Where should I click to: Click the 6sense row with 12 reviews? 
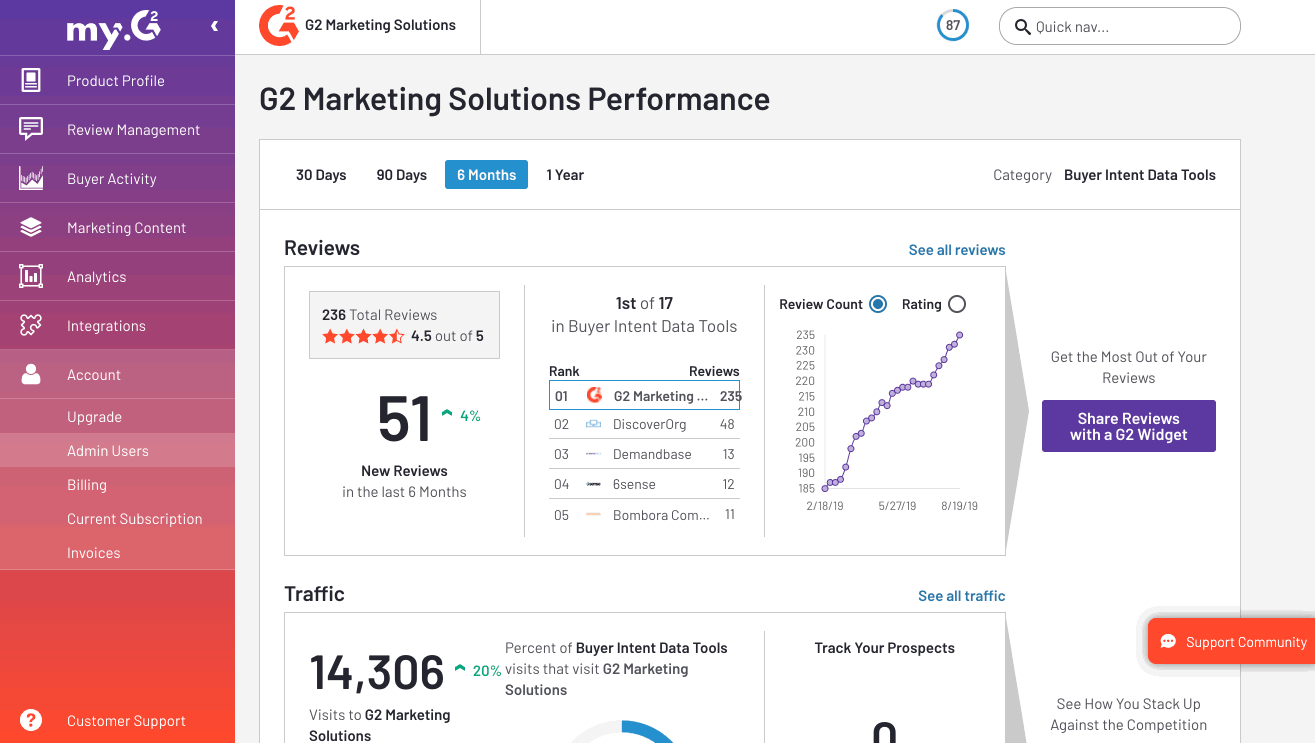[644, 484]
